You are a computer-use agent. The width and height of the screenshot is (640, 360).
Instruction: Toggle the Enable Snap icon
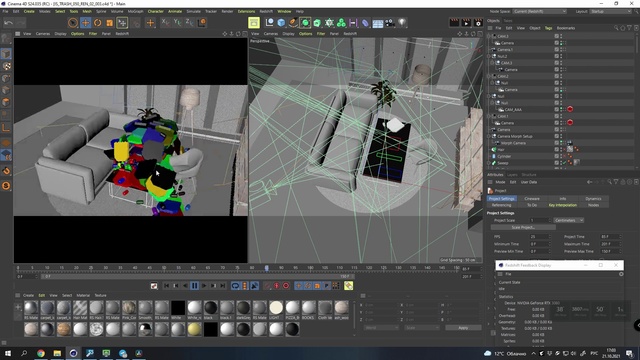[6, 171]
